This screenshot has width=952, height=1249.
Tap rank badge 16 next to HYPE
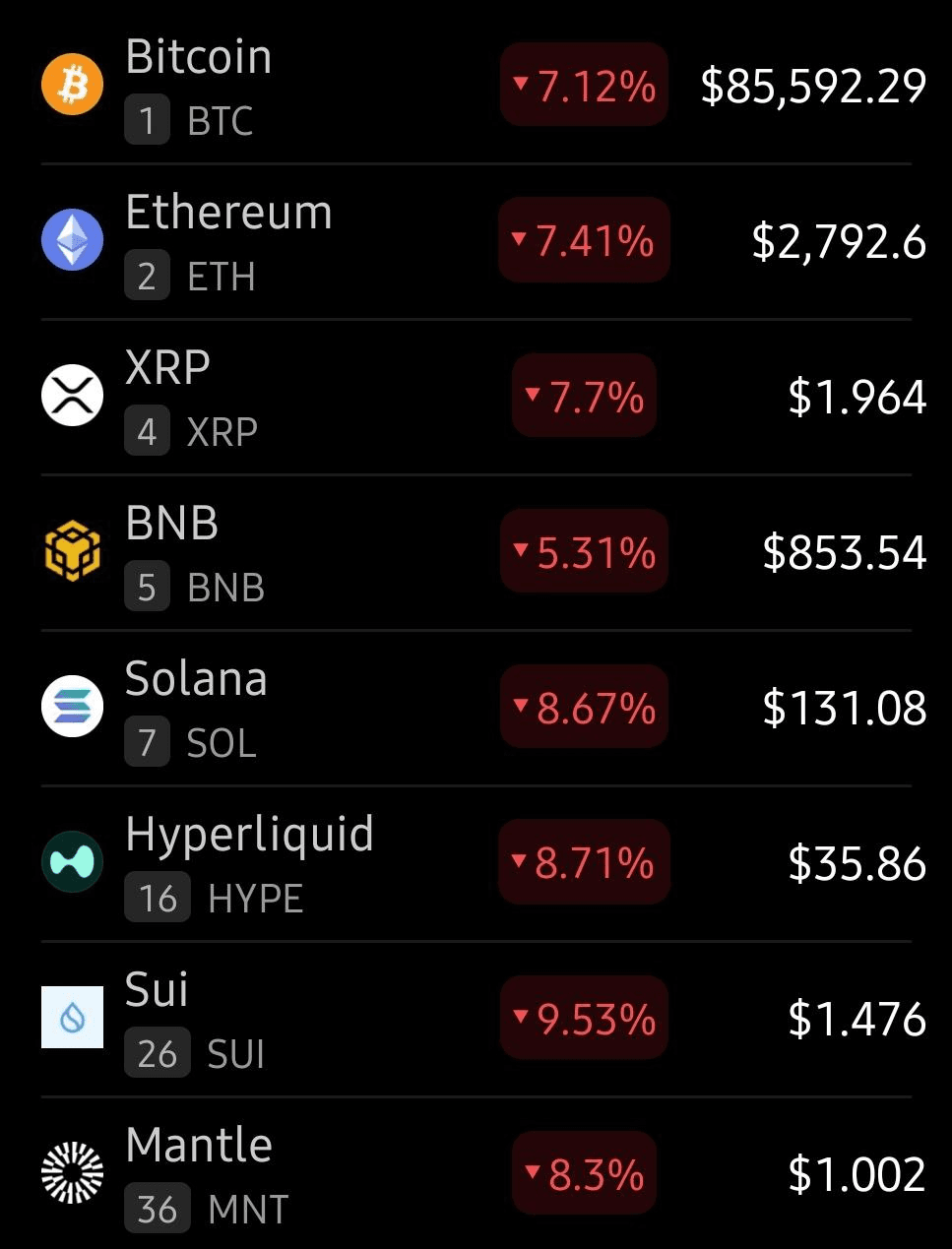pos(158,899)
